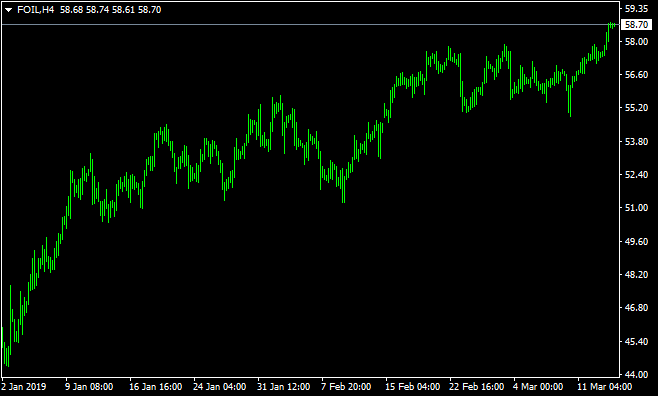This screenshot has width=658, height=396.
Task: Click the OHLC values 58.68 58.74 58.61 58.70
Action: point(110,10)
